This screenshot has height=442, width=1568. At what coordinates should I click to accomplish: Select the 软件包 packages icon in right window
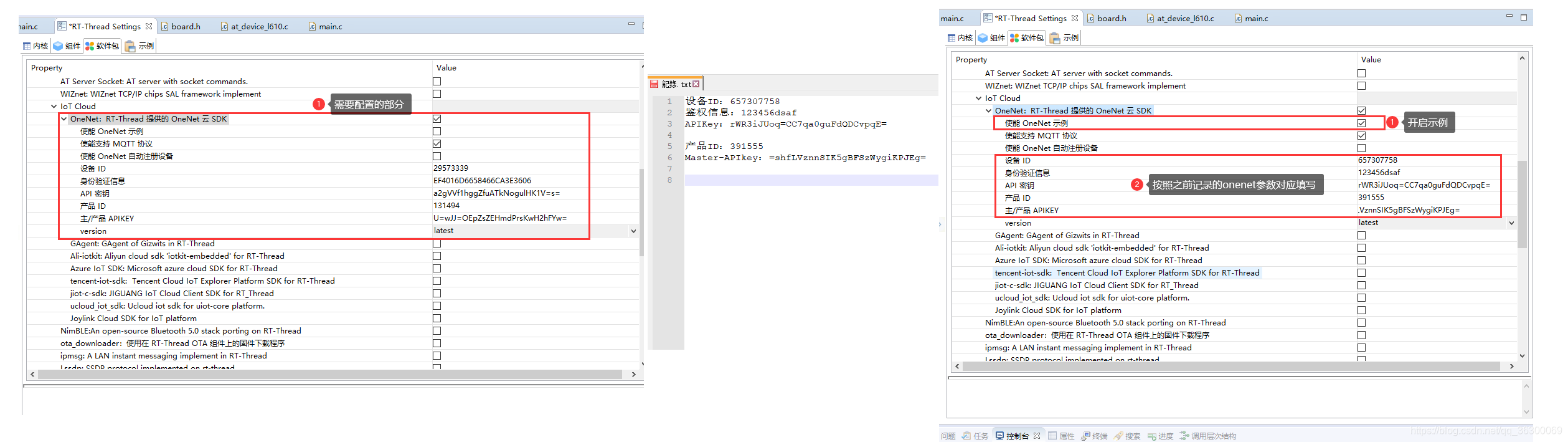click(1014, 38)
